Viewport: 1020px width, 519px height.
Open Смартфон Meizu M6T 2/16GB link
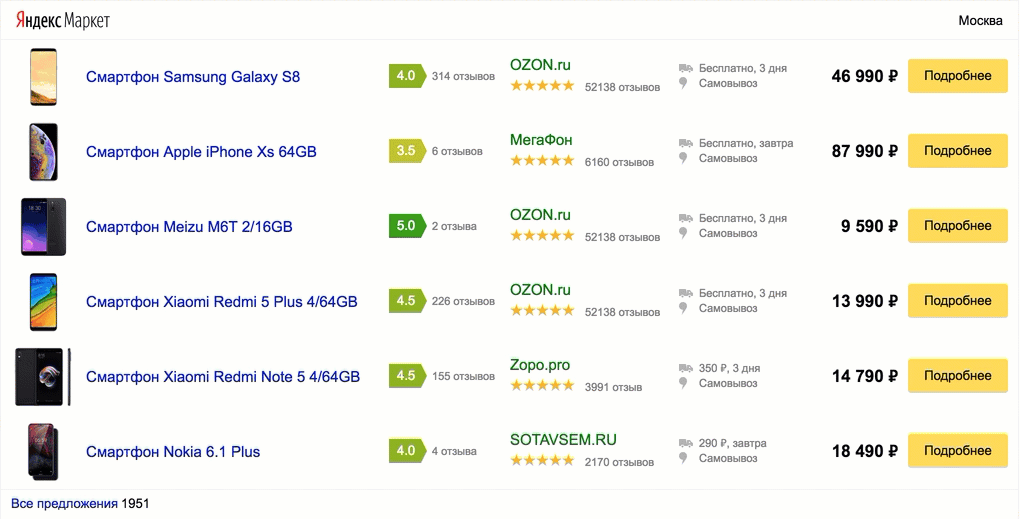[x=189, y=227]
